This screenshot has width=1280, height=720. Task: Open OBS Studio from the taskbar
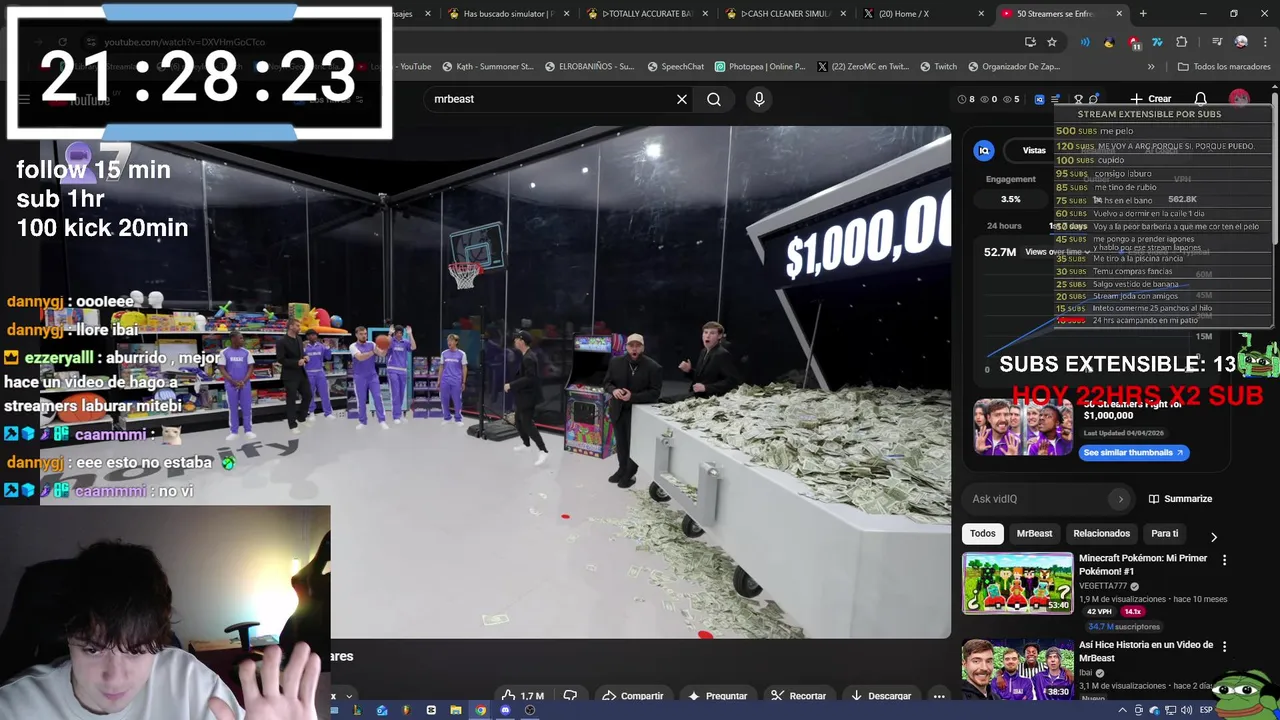coord(530,710)
